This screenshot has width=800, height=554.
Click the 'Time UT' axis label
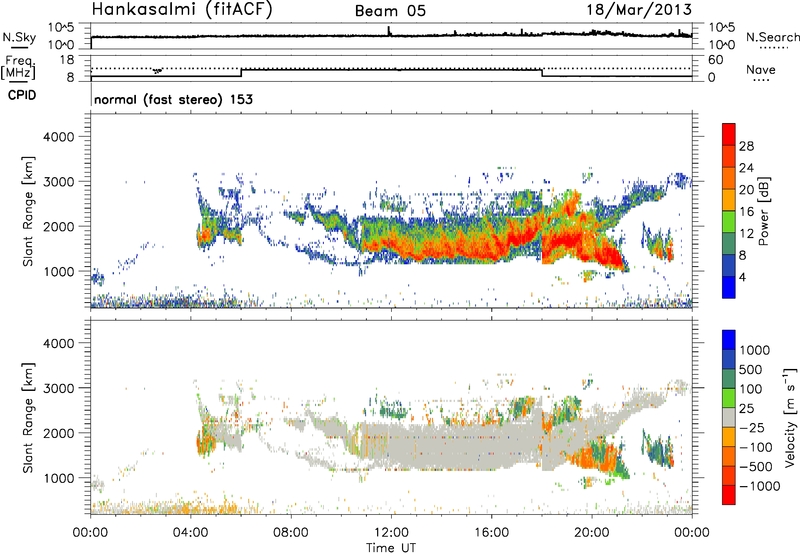(391, 548)
